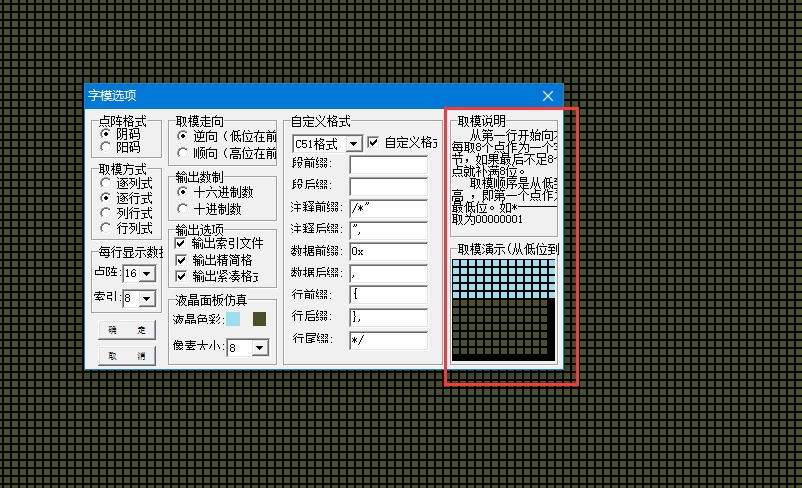Toggle 自定义格式 checkbox

373,142
